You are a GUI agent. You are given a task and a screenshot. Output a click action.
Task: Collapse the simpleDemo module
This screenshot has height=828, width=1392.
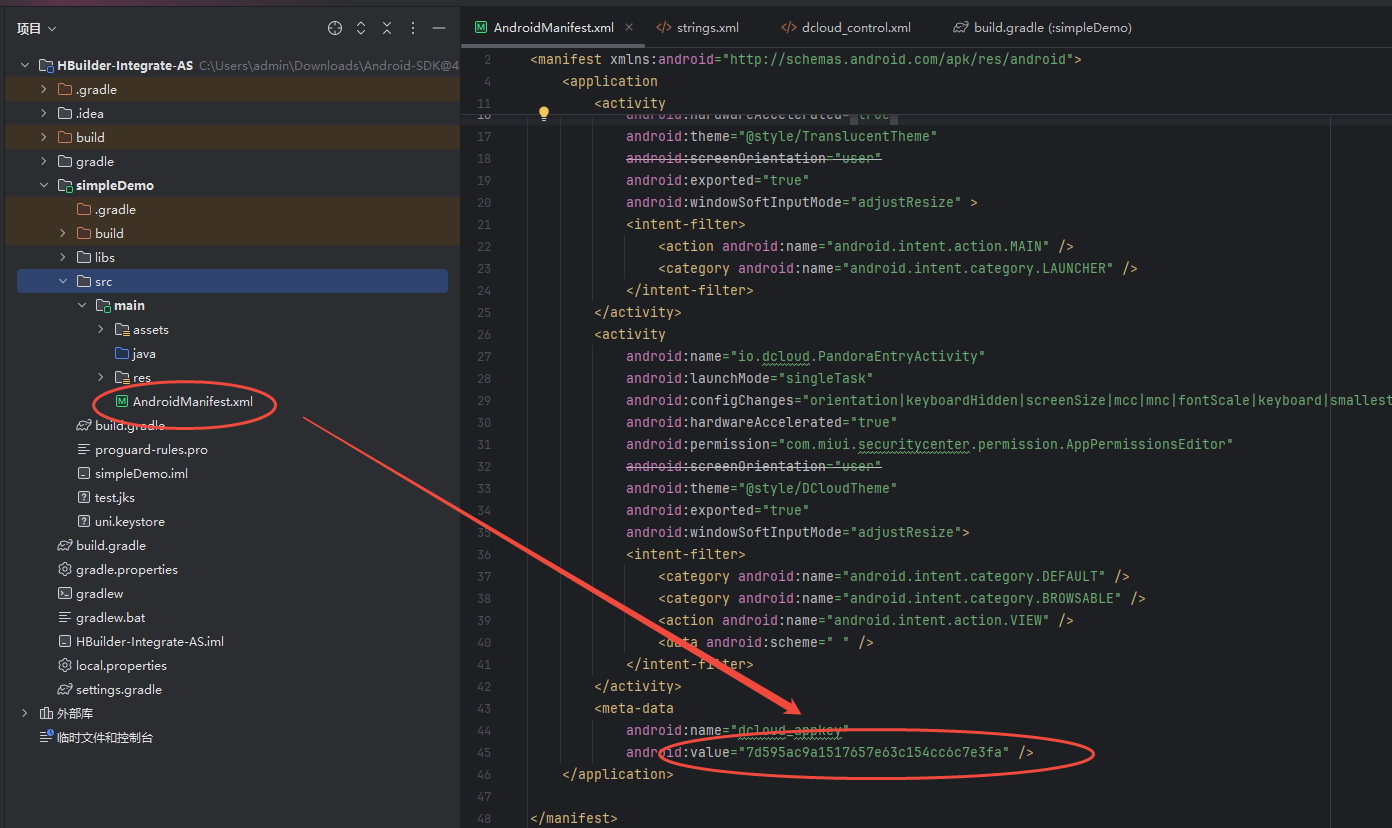(x=43, y=185)
